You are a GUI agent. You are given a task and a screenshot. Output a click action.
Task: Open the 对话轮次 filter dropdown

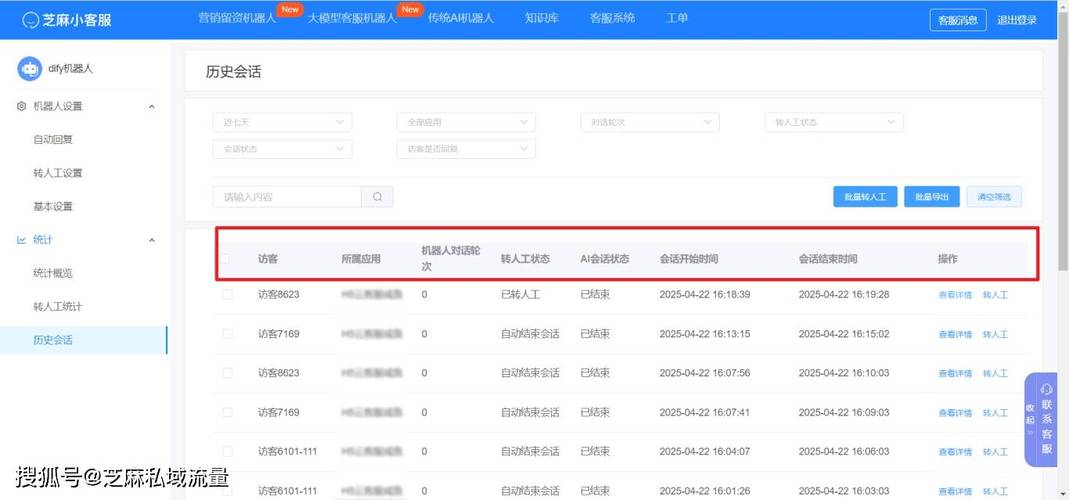click(650, 122)
